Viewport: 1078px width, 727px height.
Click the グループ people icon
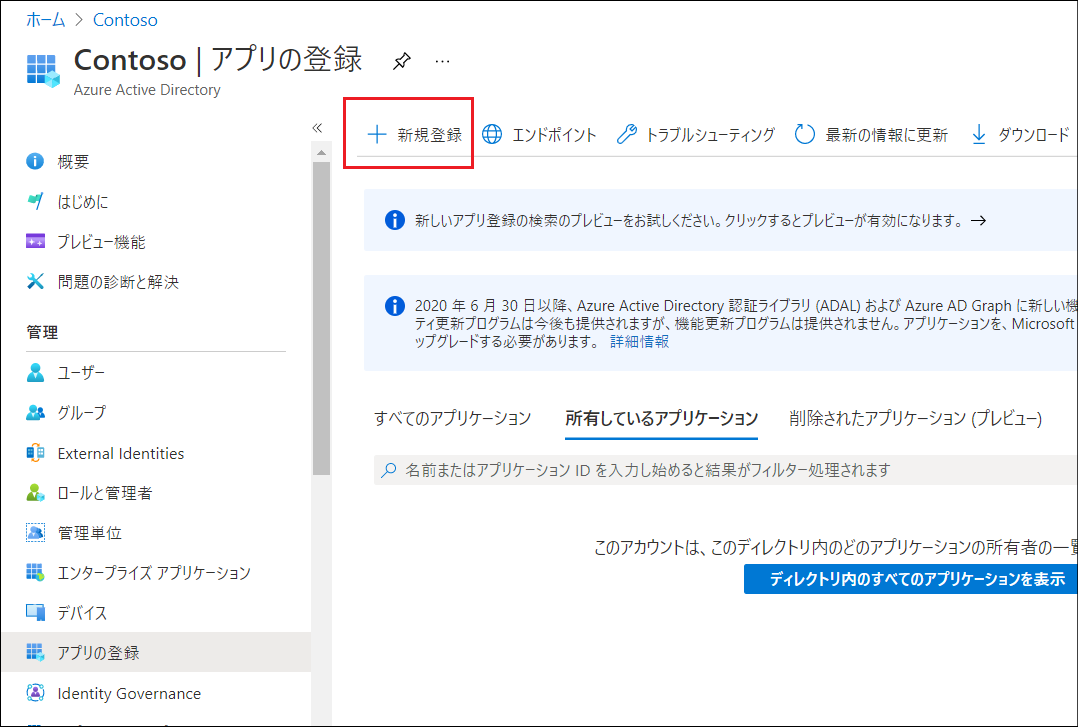(35, 412)
